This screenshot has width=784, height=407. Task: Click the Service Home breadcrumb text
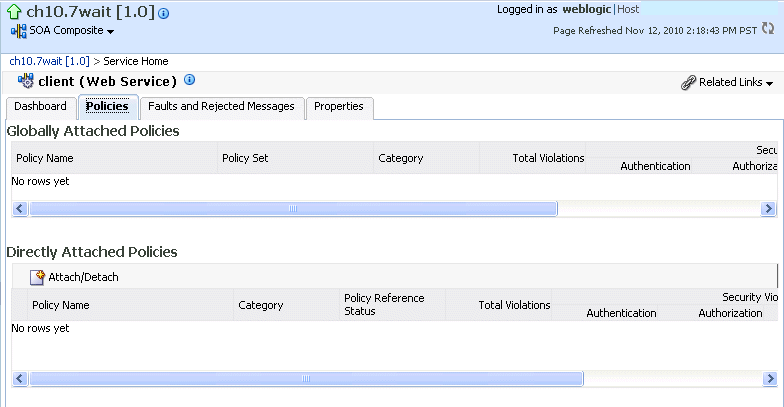tap(136, 61)
